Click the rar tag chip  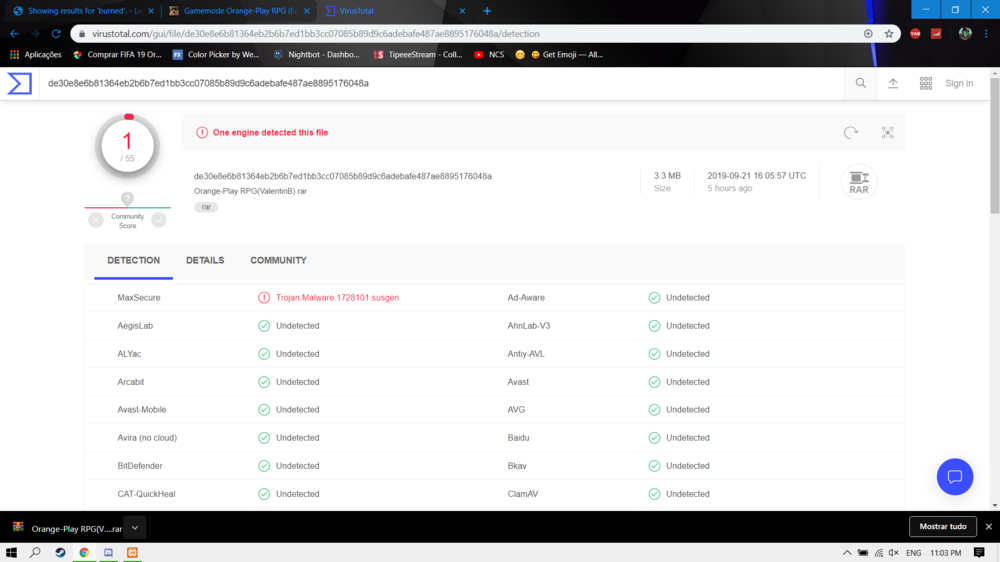[206, 207]
